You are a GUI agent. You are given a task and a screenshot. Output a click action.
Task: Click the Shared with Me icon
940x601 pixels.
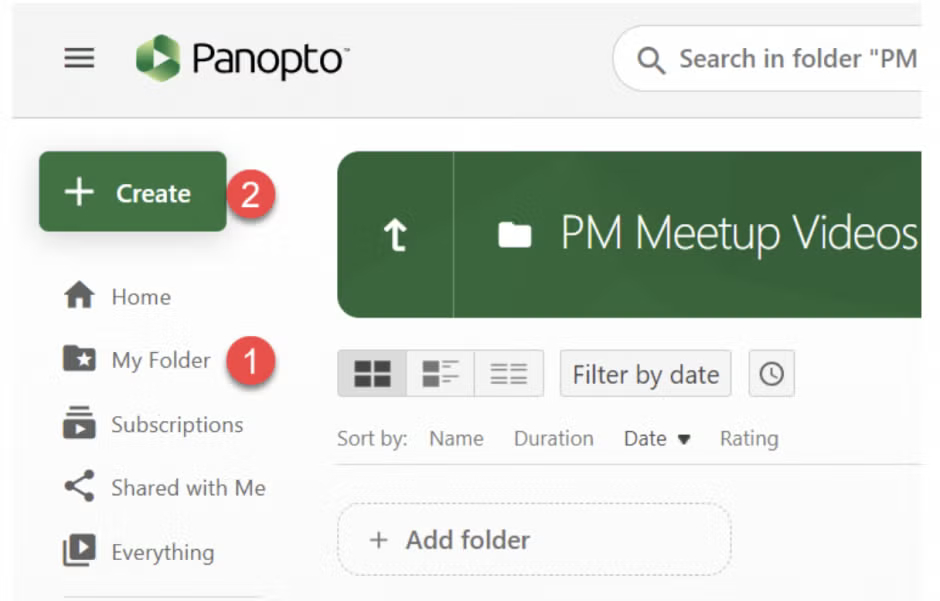pos(79,487)
